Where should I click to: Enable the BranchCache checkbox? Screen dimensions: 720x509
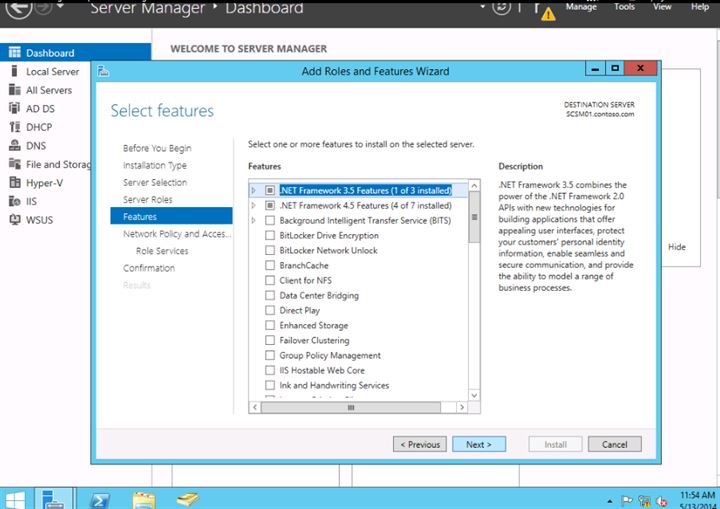pos(270,266)
